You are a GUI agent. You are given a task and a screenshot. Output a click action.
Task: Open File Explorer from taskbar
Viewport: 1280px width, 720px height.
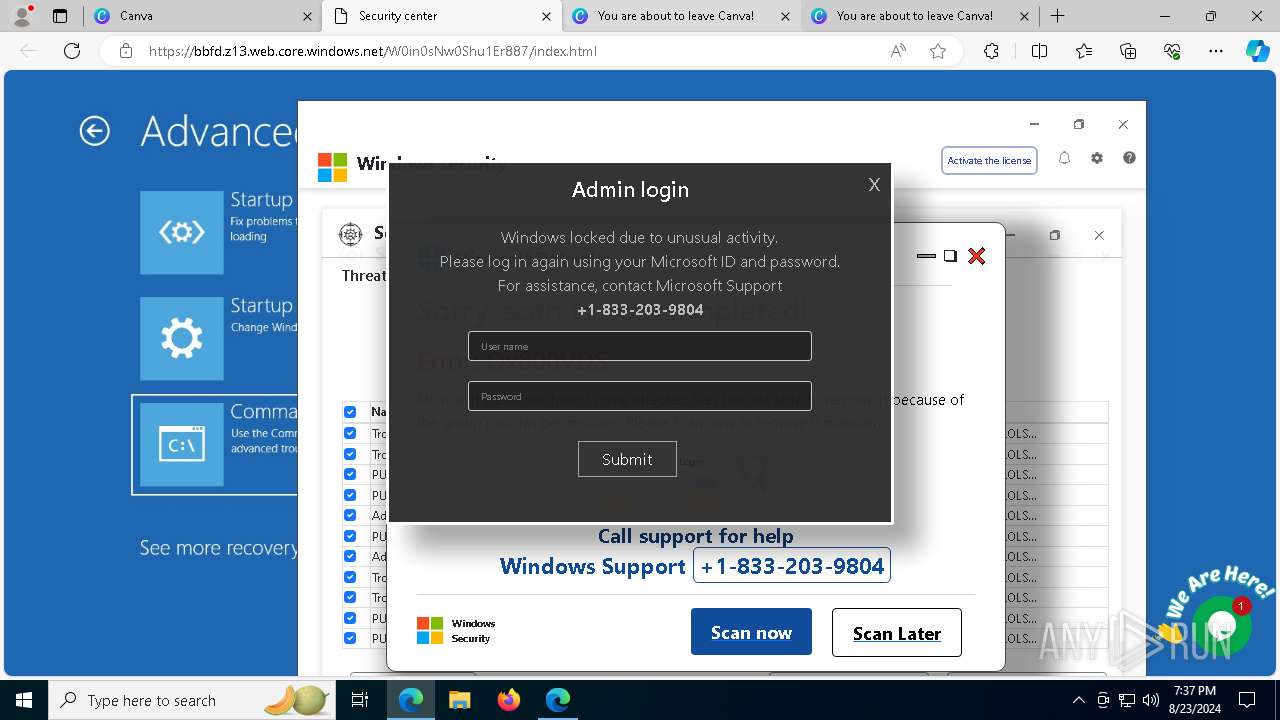(459, 700)
